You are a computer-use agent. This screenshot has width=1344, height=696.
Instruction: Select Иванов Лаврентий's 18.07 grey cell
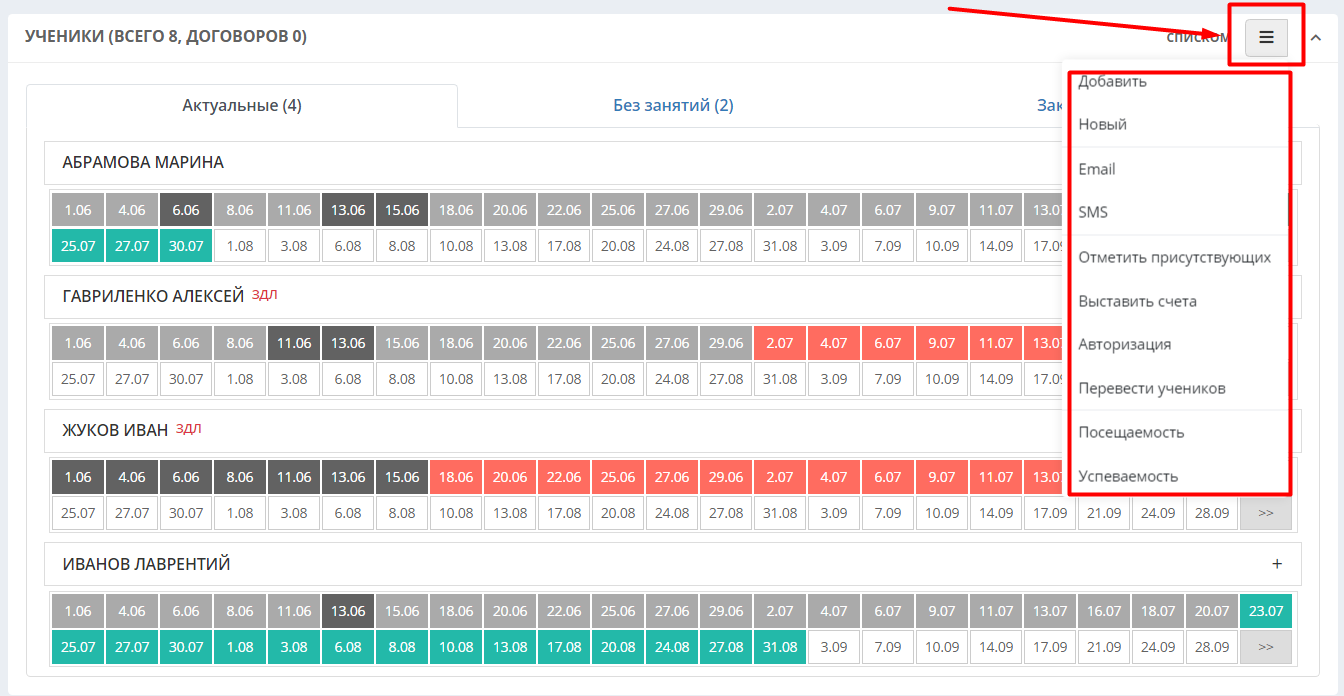pyautogui.click(x=1158, y=611)
